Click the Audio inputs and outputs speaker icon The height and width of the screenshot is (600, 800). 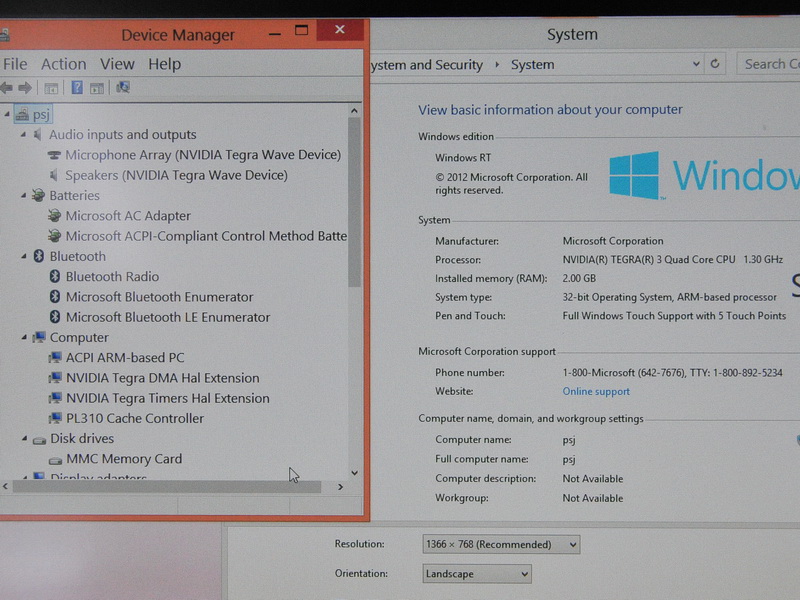[38, 135]
